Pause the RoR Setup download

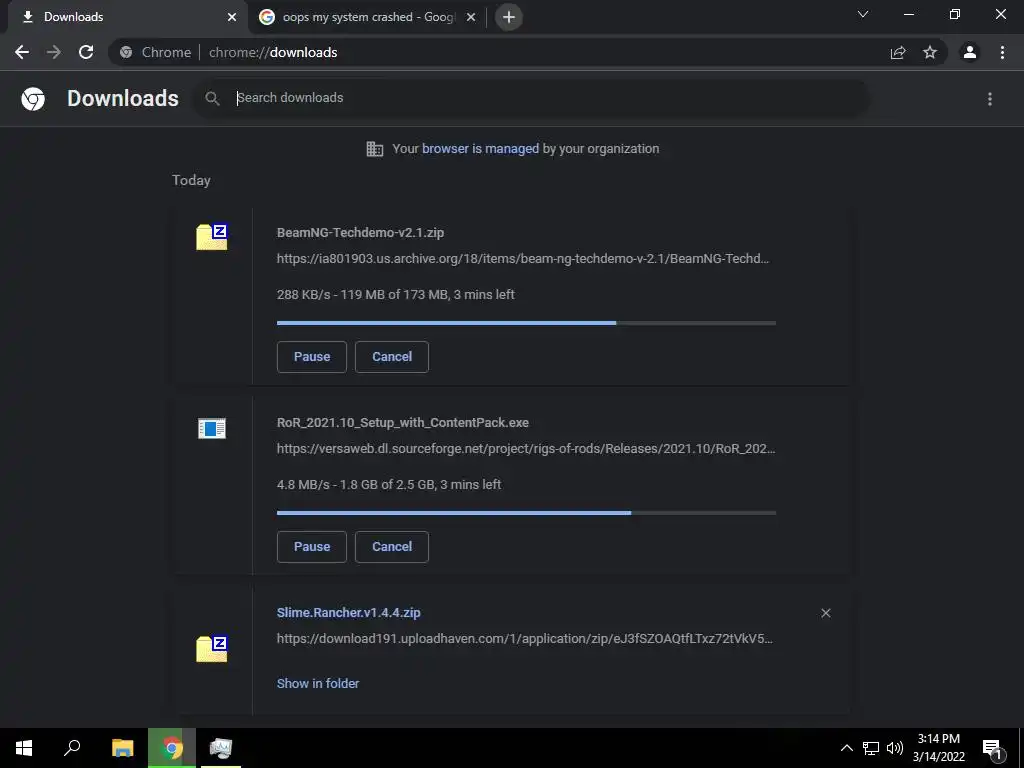[312, 547]
